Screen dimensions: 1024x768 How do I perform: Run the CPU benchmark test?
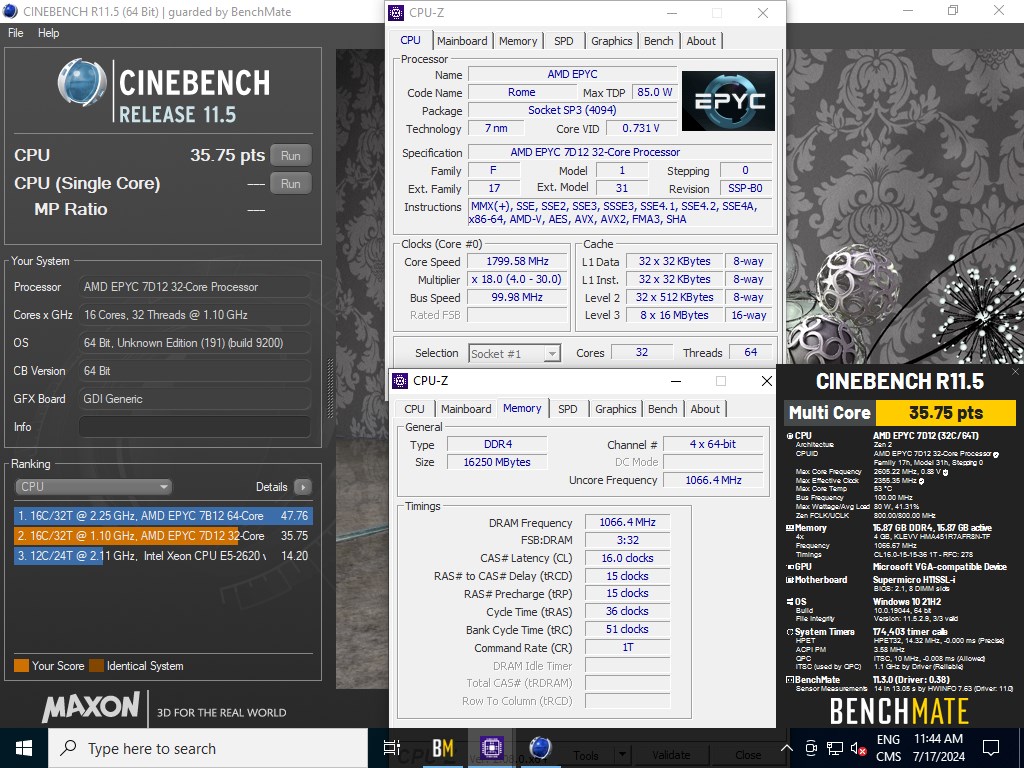(x=291, y=155)
